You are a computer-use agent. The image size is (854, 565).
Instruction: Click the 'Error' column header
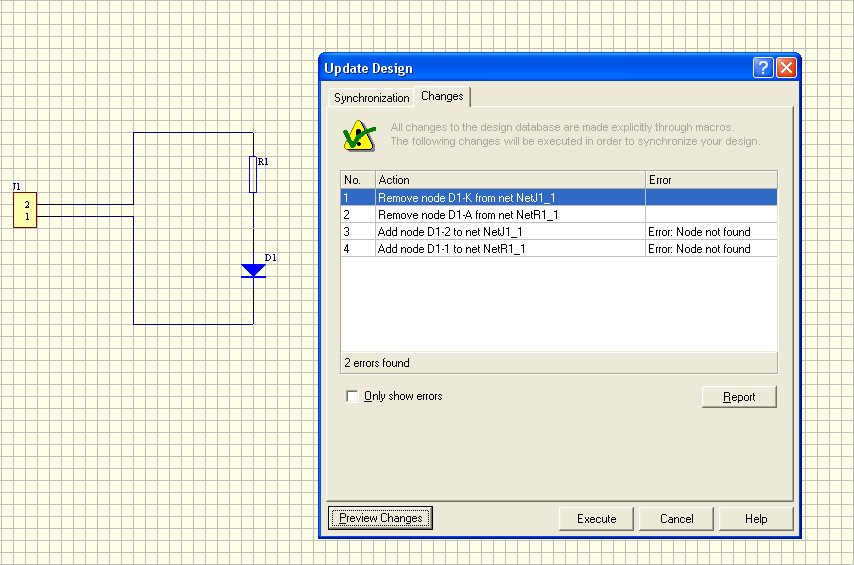click(711, 180)
